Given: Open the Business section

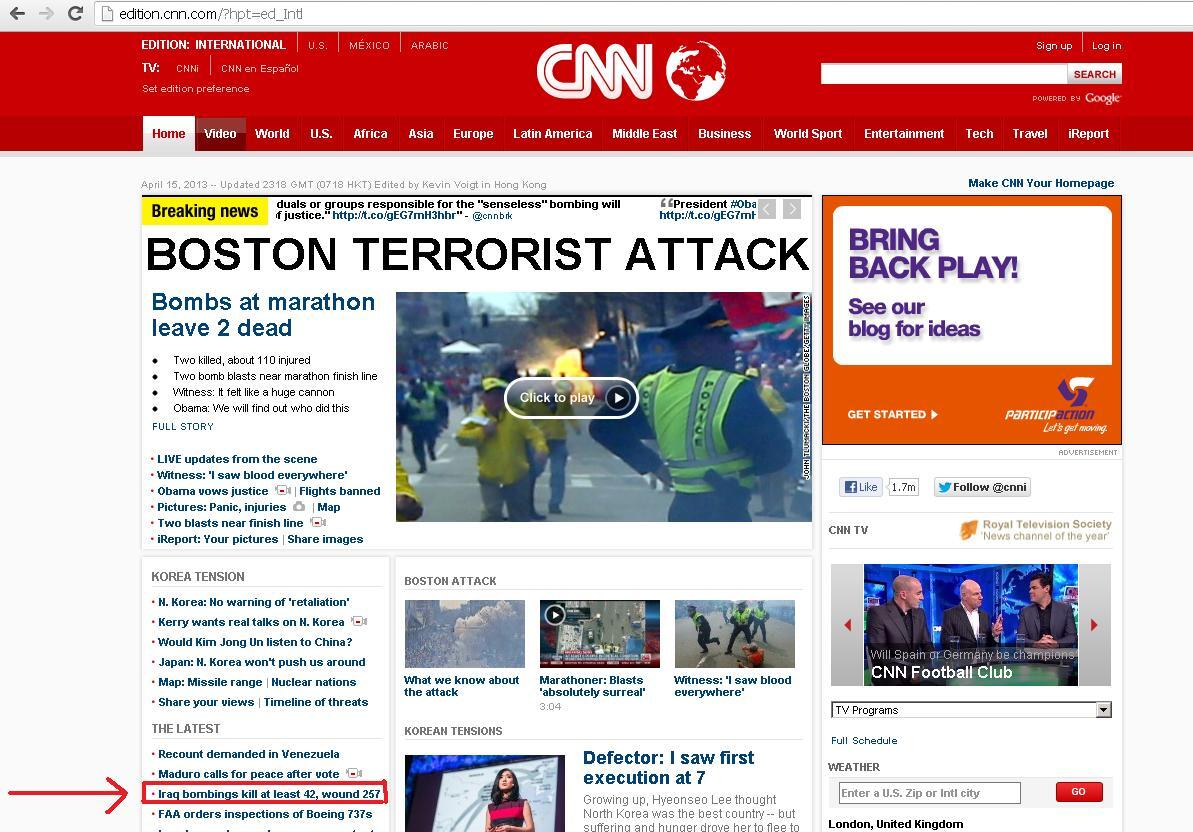Looking at the screenshot, I should pos(724,134).
